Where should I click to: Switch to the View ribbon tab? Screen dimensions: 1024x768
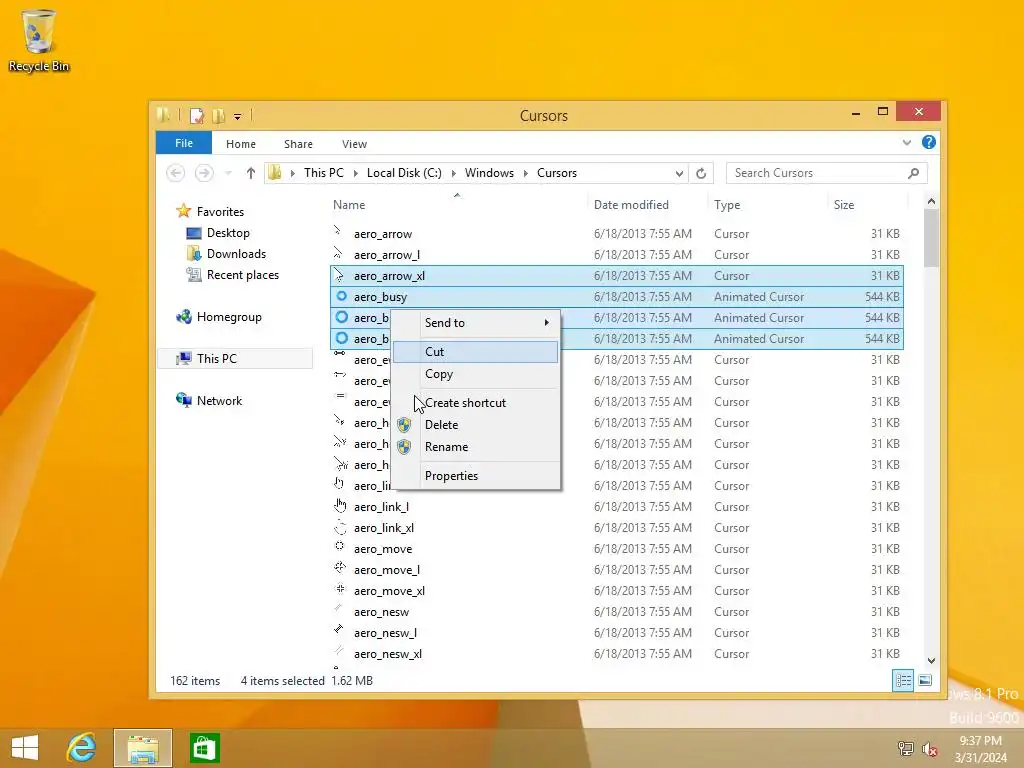click(x=354, y=144)
